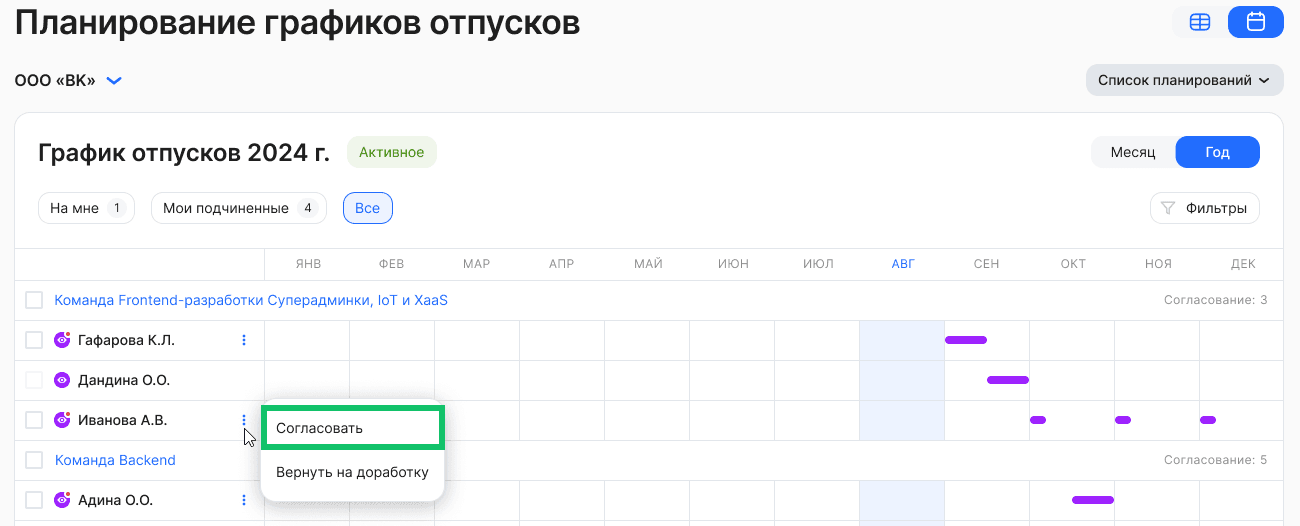Check the Адина О.О. checkbox
The height and width of the screenshot is (526, 1300).
[34, 500]
